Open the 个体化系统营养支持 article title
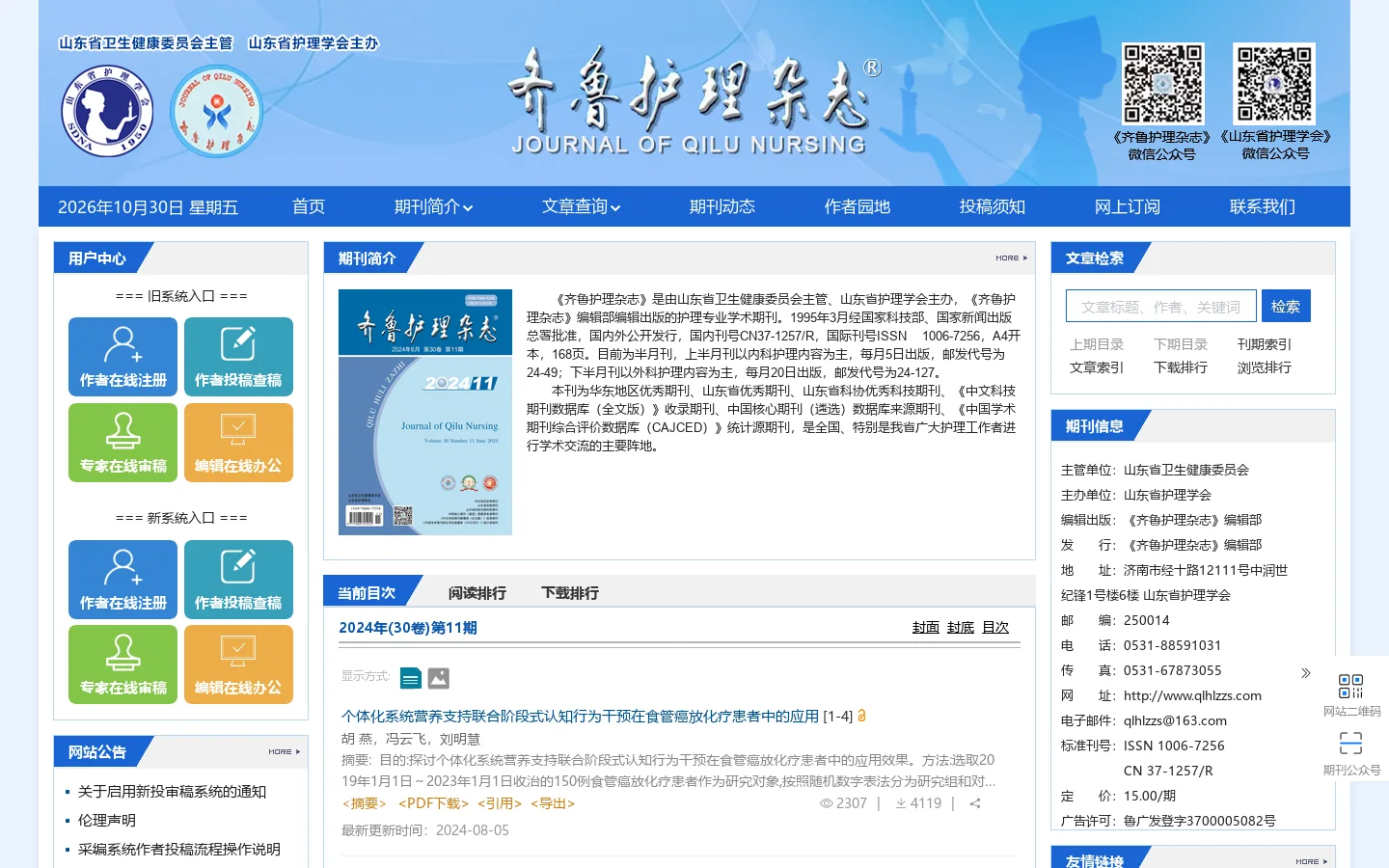Image resolution: width=1389 pixels, height=868 pixels. coord(580,716)
